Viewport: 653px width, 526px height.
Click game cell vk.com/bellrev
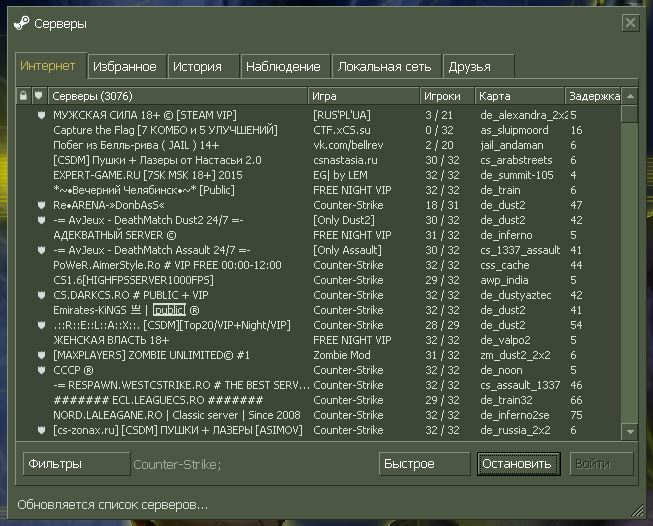coord(348,145)
